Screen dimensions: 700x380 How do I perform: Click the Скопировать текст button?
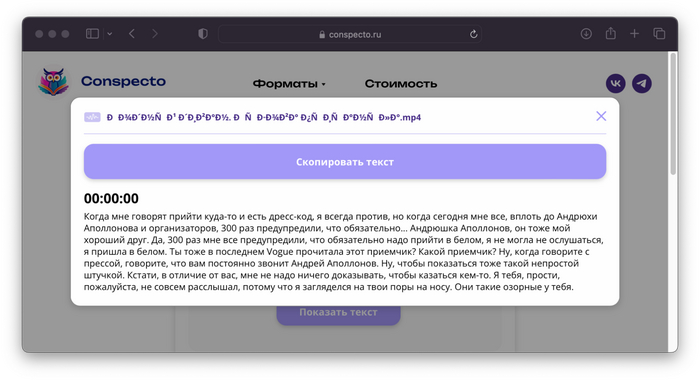[x=345, y=162]
